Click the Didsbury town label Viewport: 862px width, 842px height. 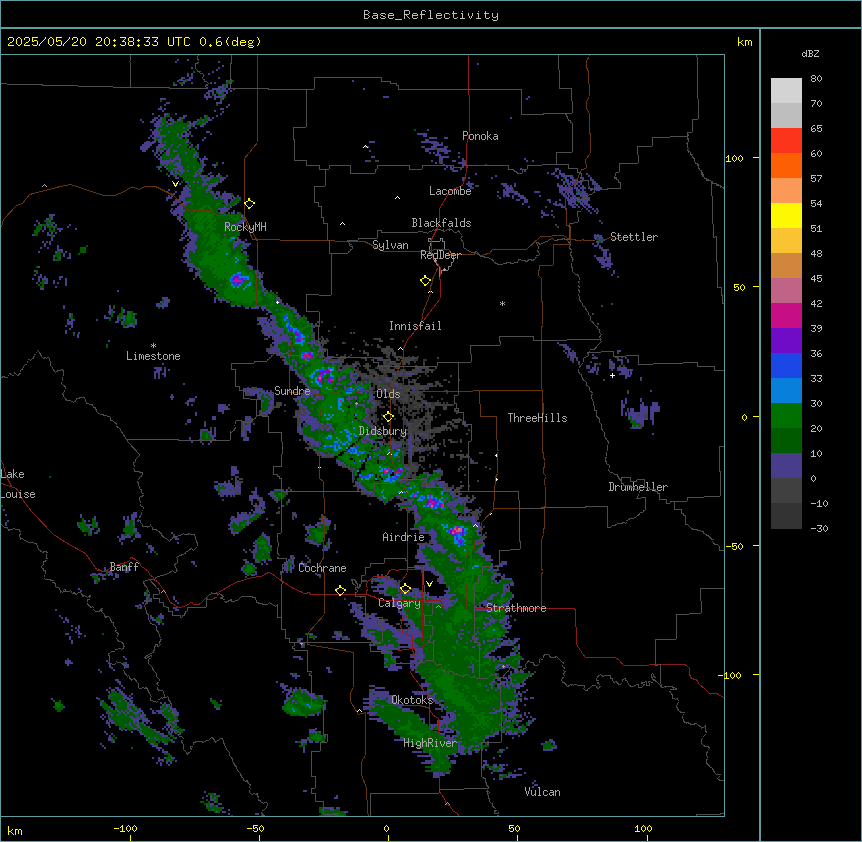383,431
